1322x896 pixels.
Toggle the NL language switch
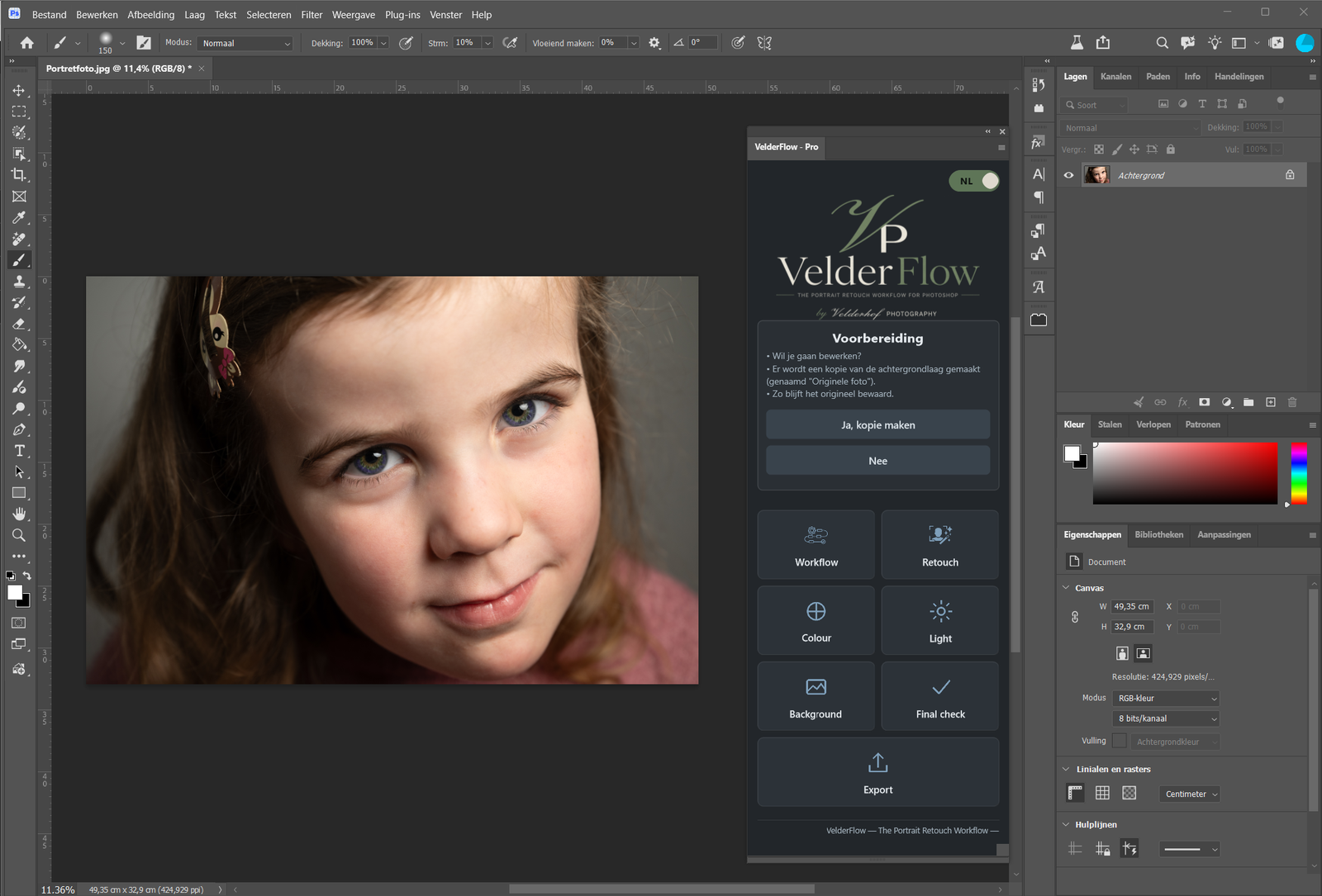point(974,181)
